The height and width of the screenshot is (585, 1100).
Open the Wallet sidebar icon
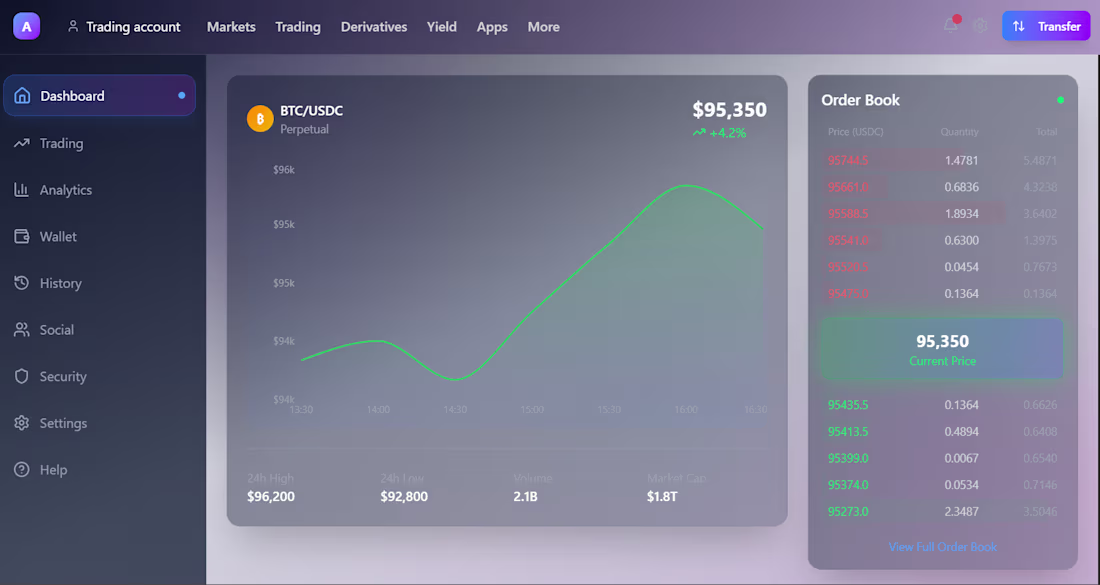point(22,236)
